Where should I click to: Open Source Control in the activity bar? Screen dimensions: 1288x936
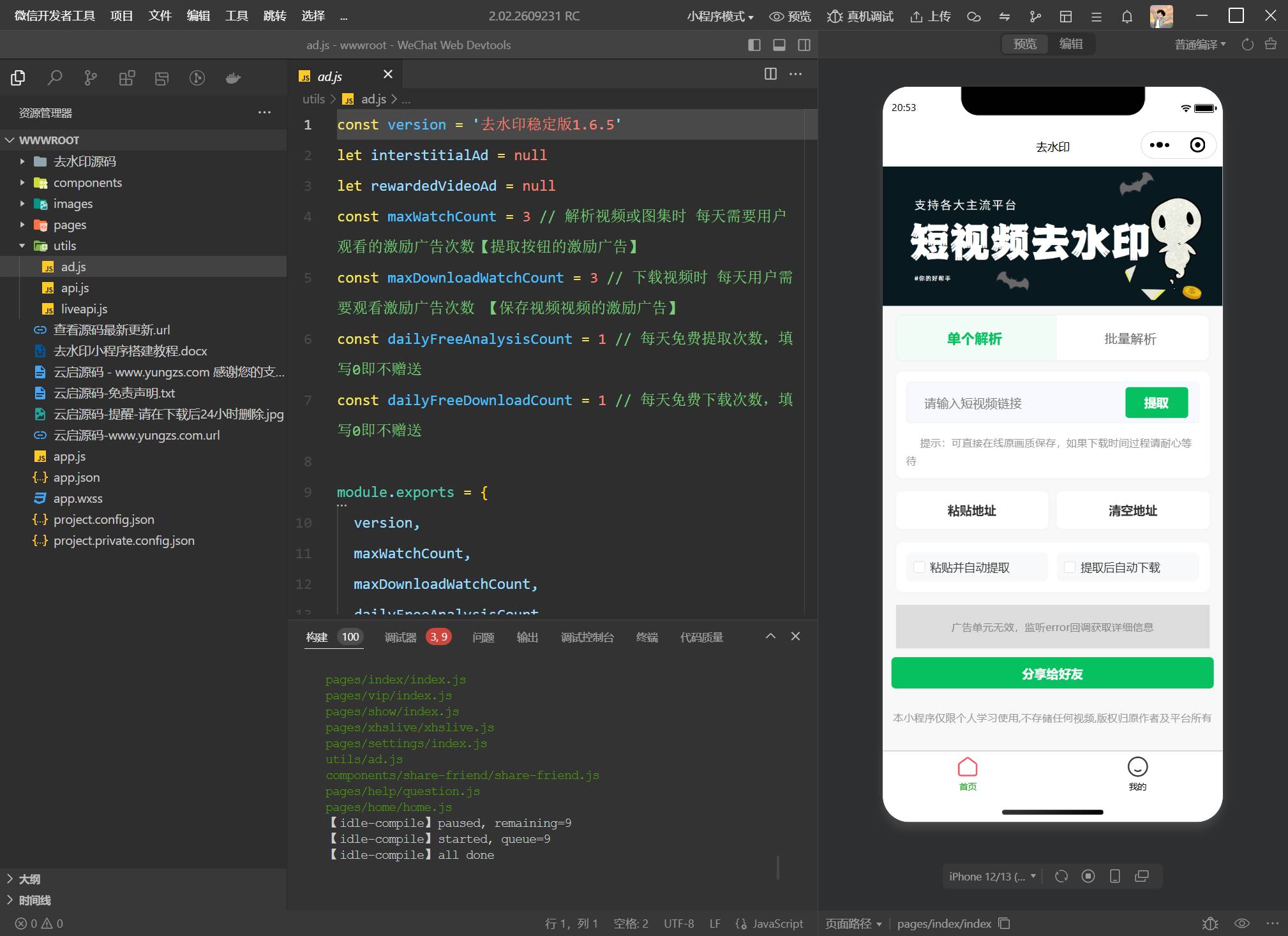(91, 78)
